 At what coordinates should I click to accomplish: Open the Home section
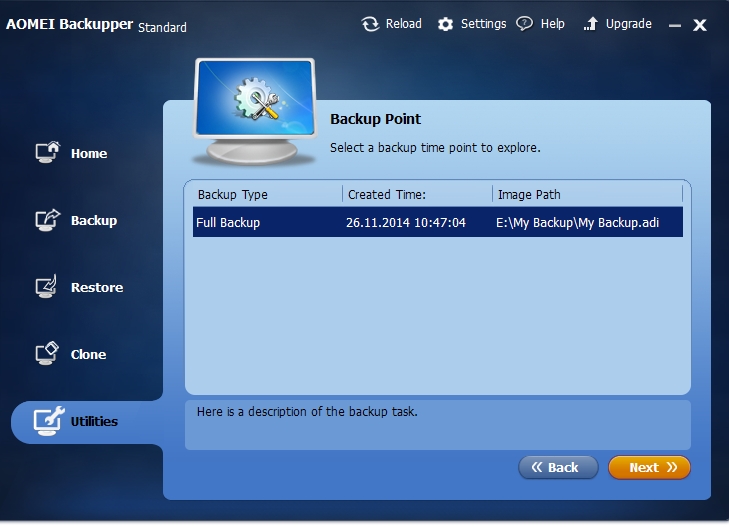[x=89, y=153]
